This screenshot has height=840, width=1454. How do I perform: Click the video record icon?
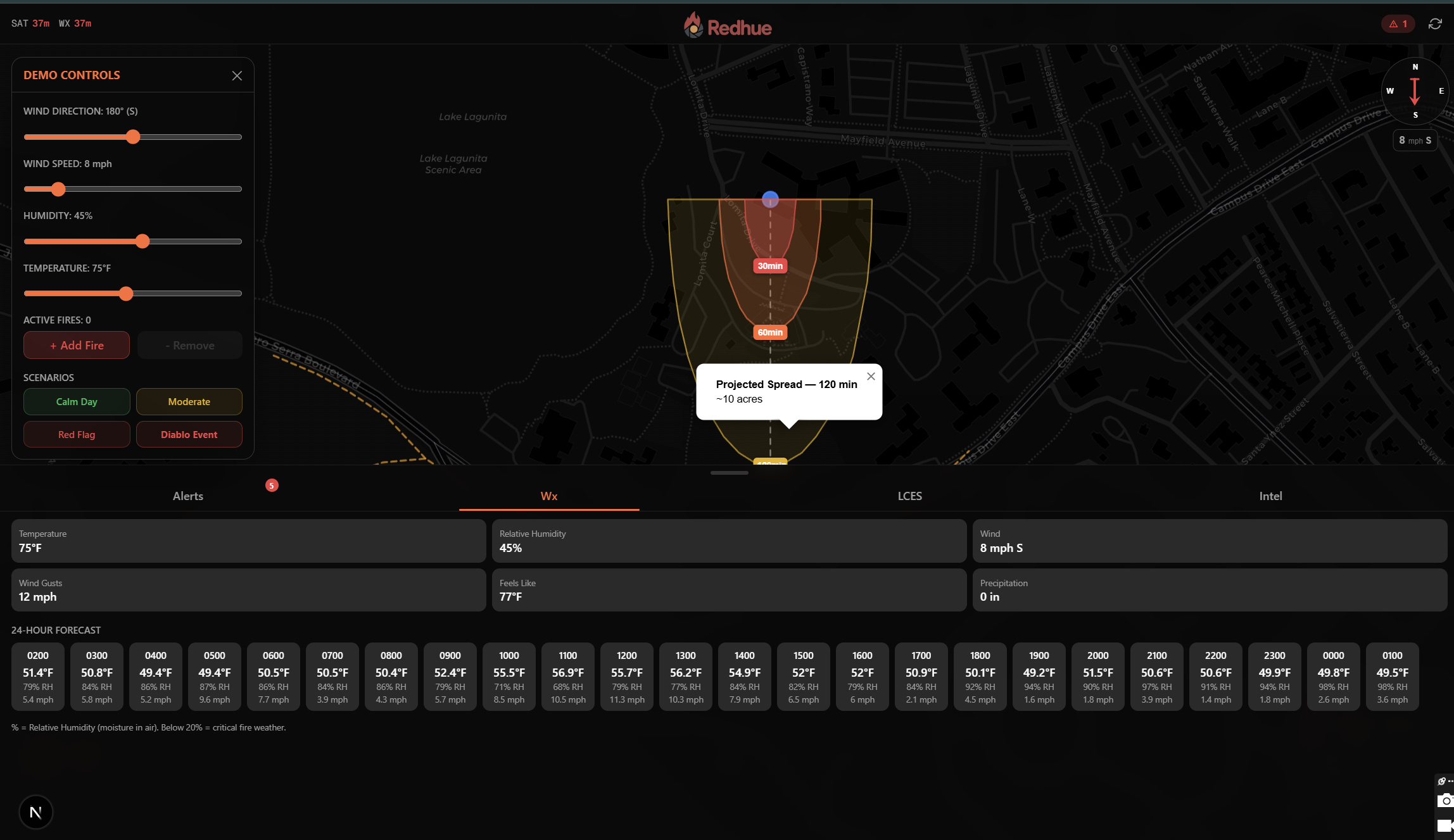[1445, 825]
